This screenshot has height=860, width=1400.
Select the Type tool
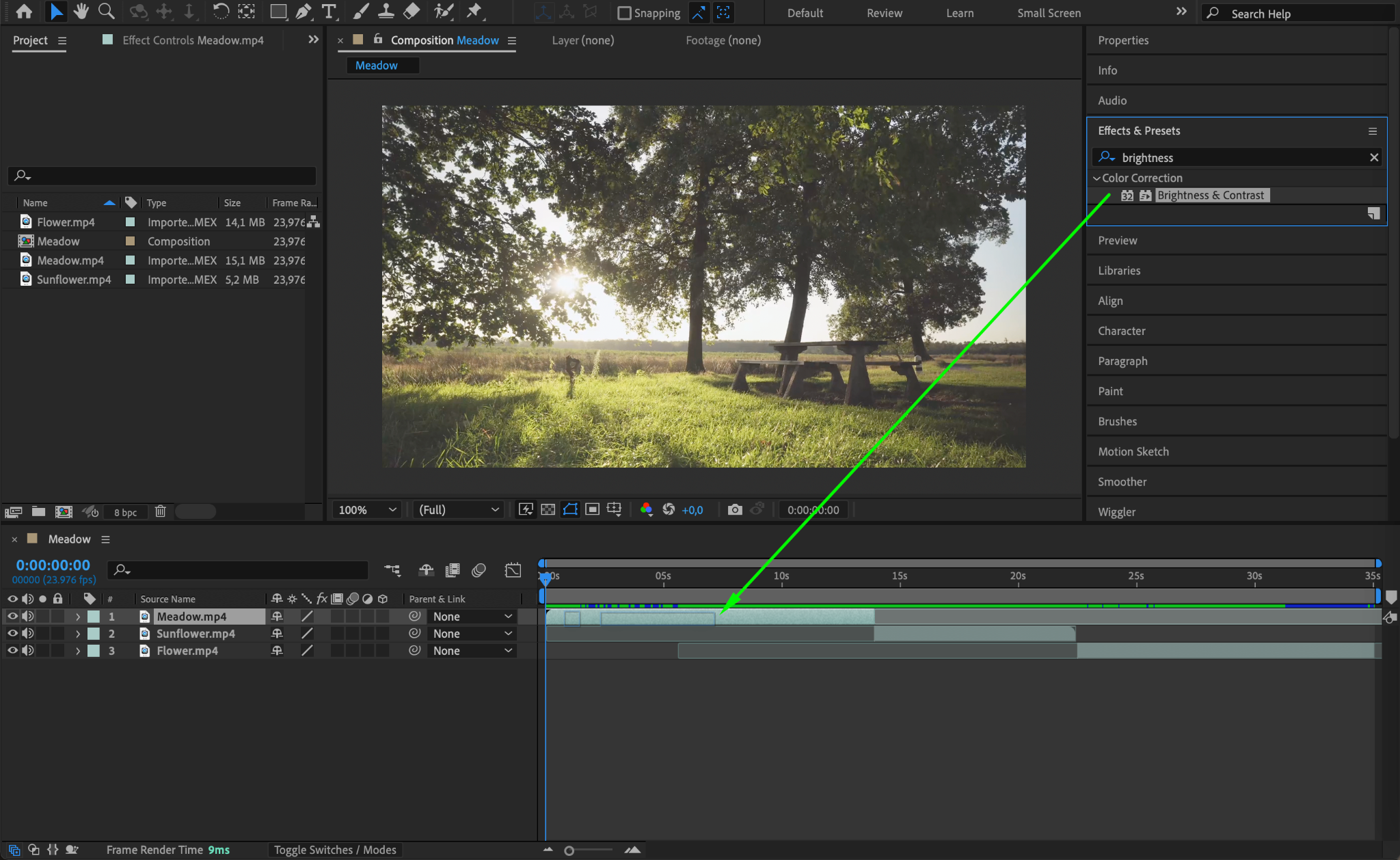coord(329,11)
